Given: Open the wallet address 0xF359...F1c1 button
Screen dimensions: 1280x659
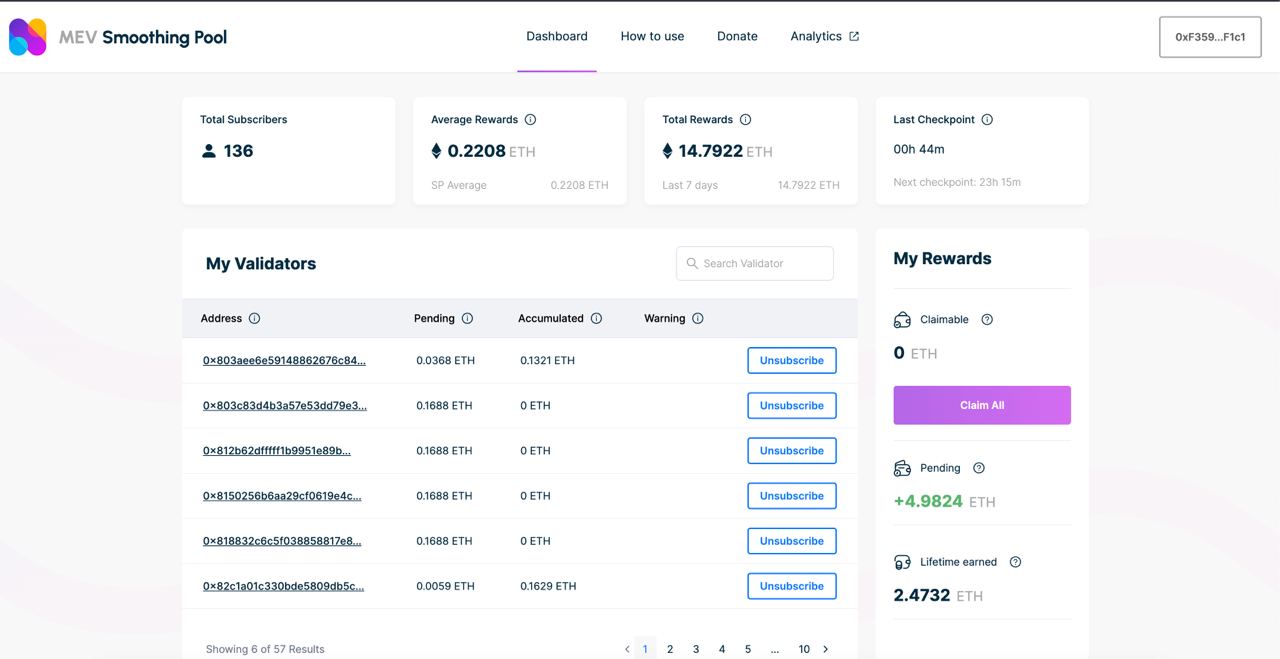Looking at the screenshot, I should [x=1210, y=37].
